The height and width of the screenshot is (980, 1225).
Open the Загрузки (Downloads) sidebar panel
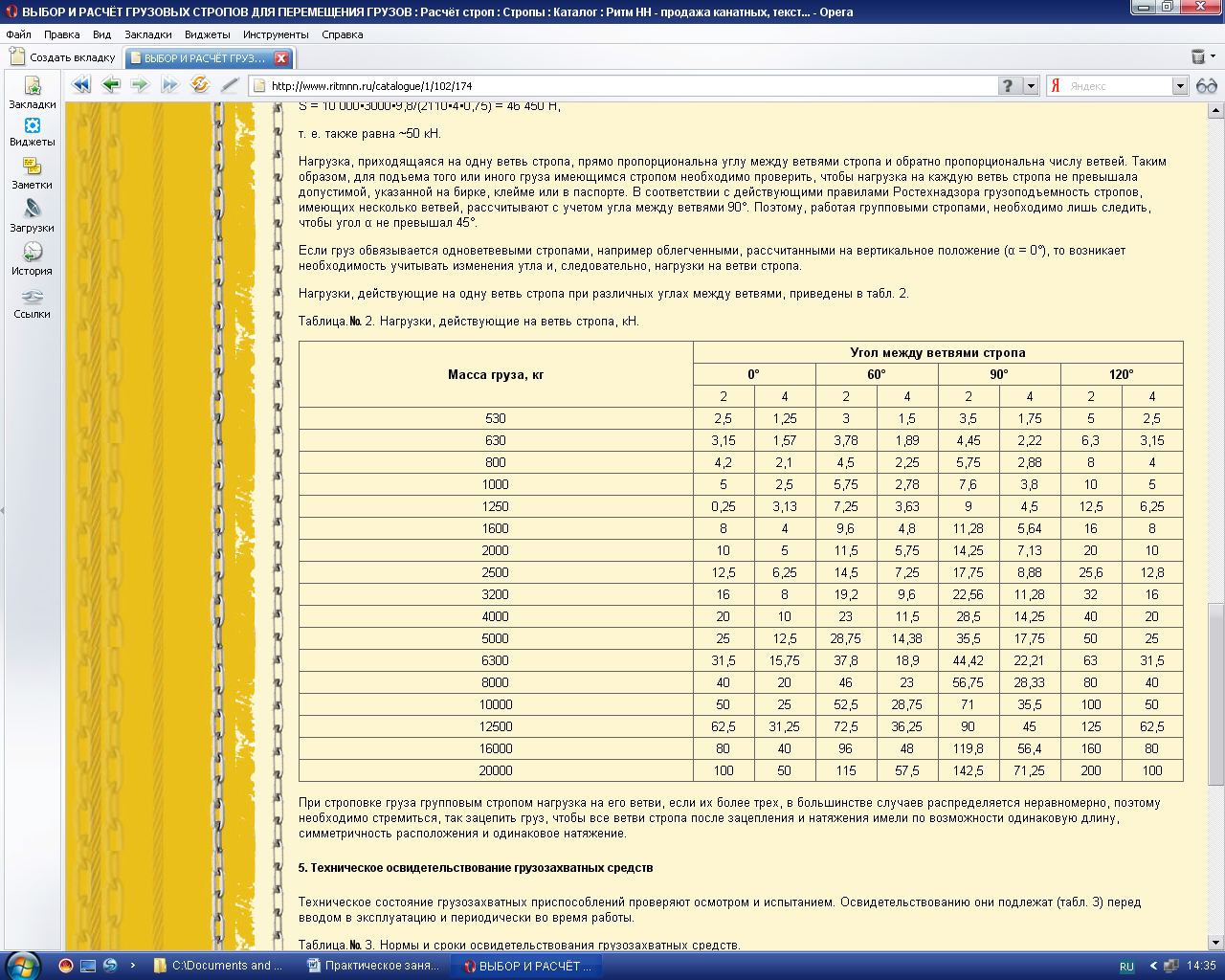click(x=32, y=216)
